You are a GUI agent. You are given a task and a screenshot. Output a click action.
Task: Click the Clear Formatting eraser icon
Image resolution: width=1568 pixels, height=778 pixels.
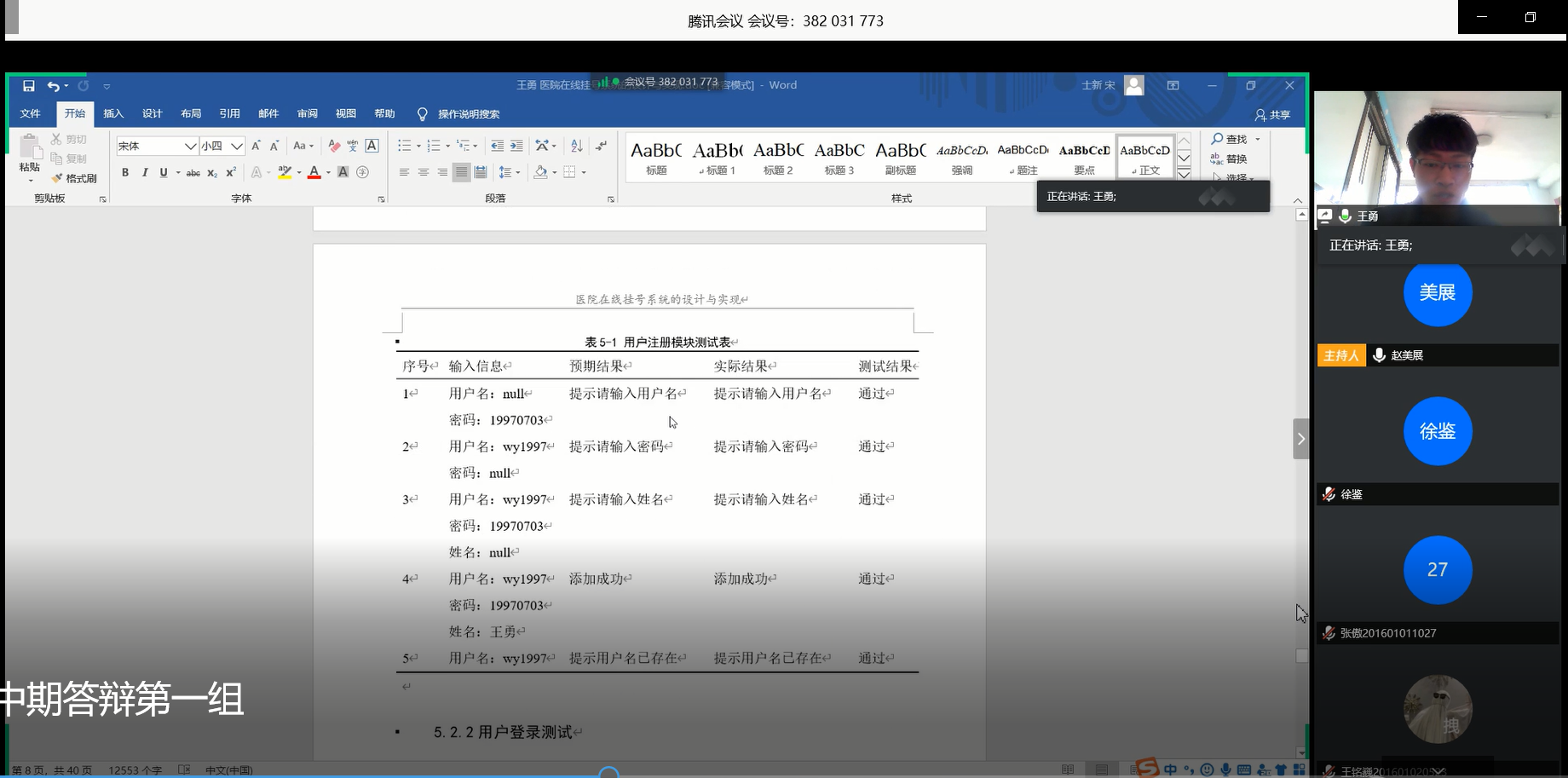pos(334,147)
